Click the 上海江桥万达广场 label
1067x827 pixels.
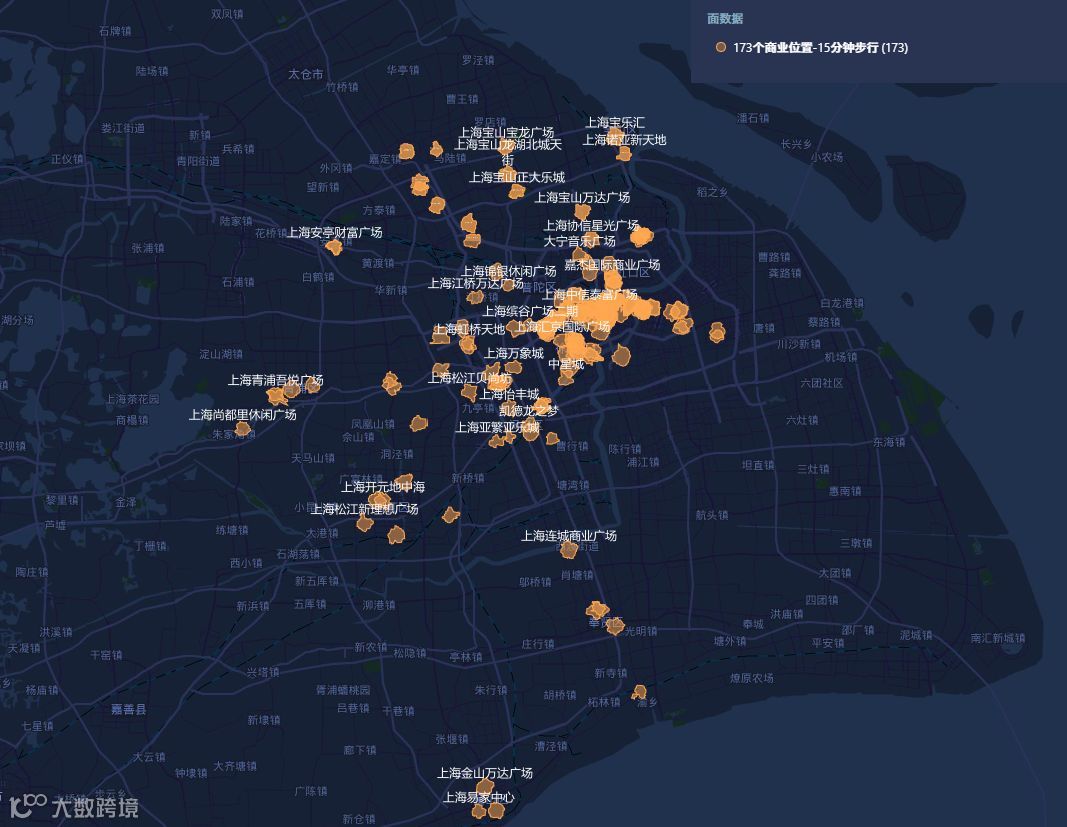[x=476, y=283]
